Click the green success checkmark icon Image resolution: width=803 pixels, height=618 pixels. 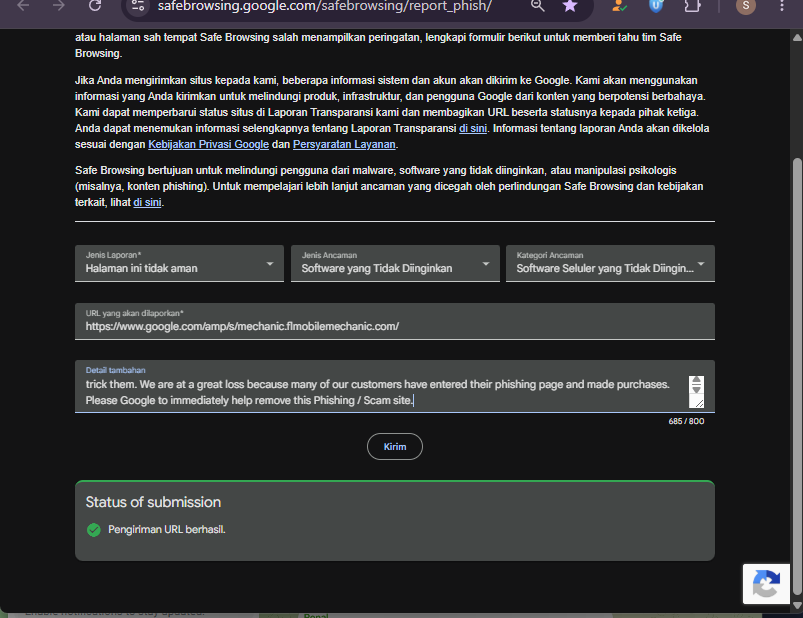(94, 530)
